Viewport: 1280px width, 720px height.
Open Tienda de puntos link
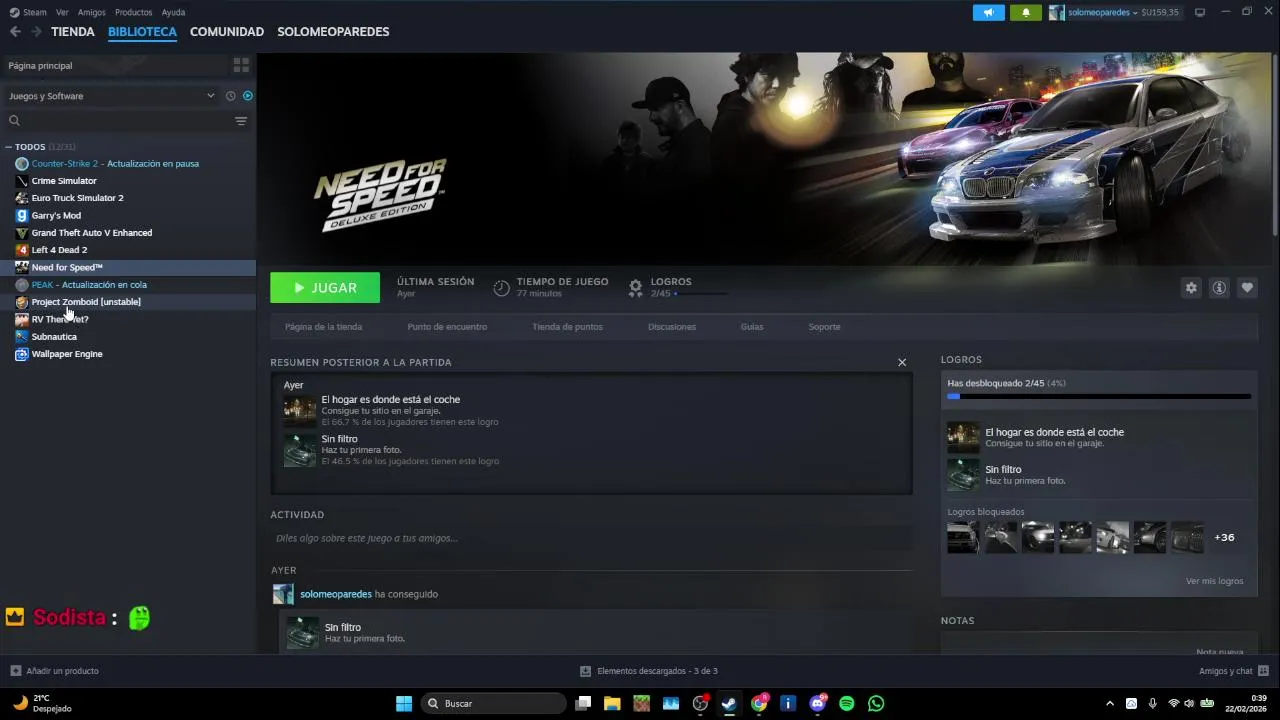tap(567, 327)
